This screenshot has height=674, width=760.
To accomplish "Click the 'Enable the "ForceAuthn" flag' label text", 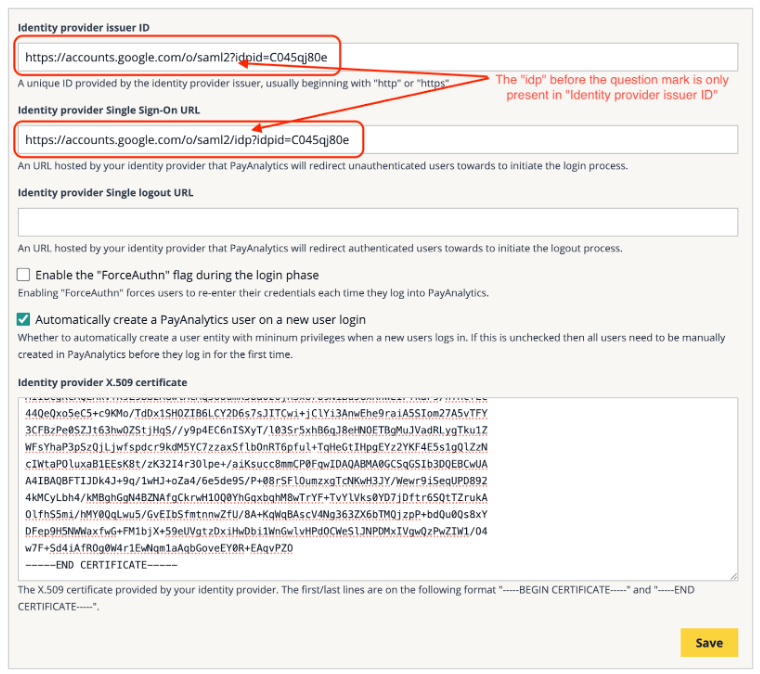I will coord(177,275).
